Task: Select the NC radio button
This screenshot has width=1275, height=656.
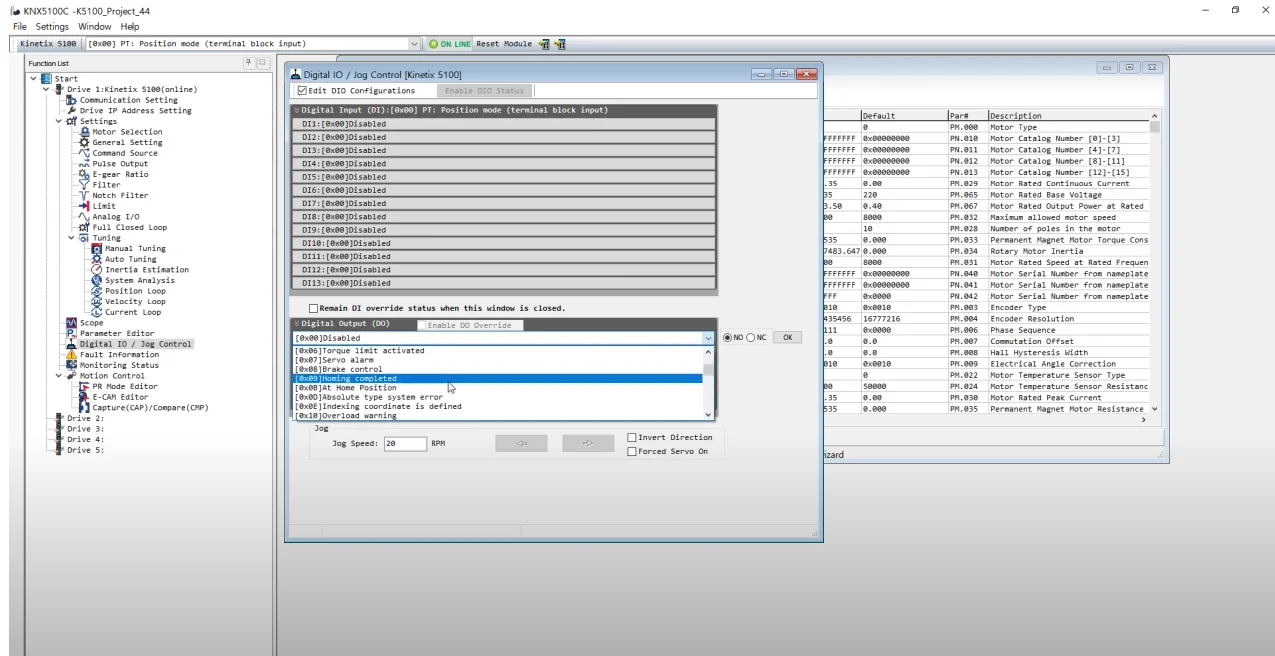Action: 751,338
